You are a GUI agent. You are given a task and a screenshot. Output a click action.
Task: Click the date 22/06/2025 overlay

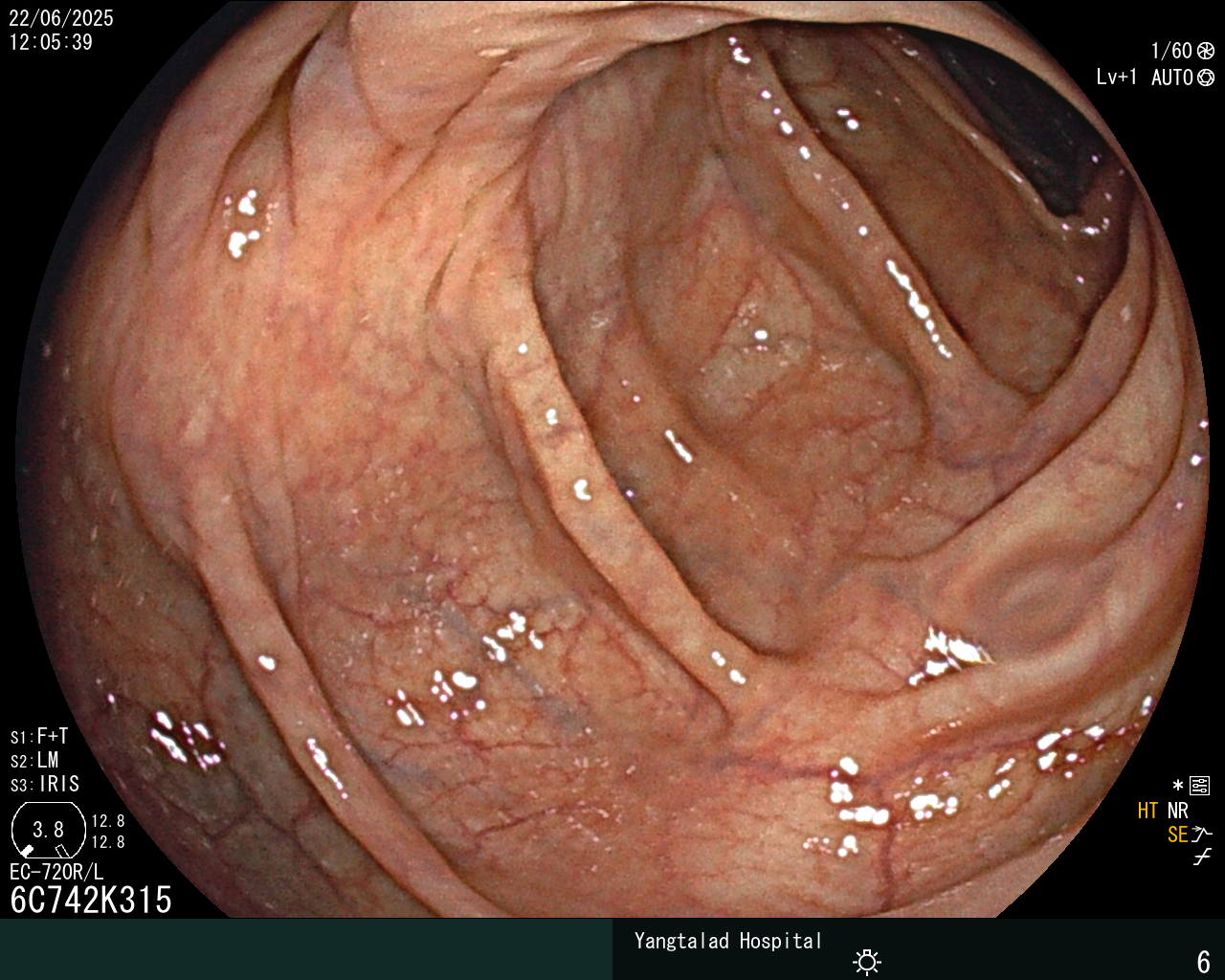[61, 18]
